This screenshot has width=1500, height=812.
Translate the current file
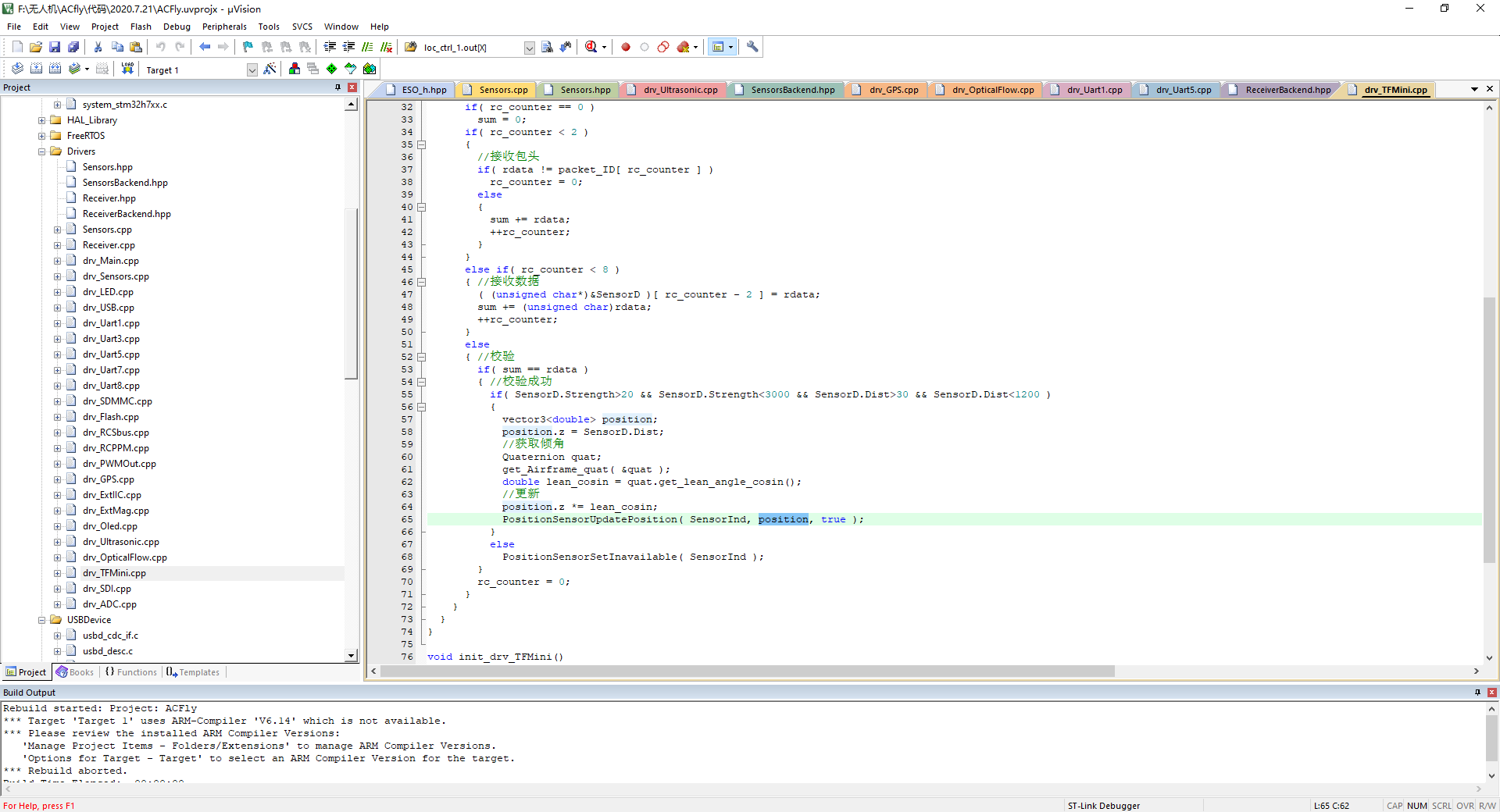(17, 69)
